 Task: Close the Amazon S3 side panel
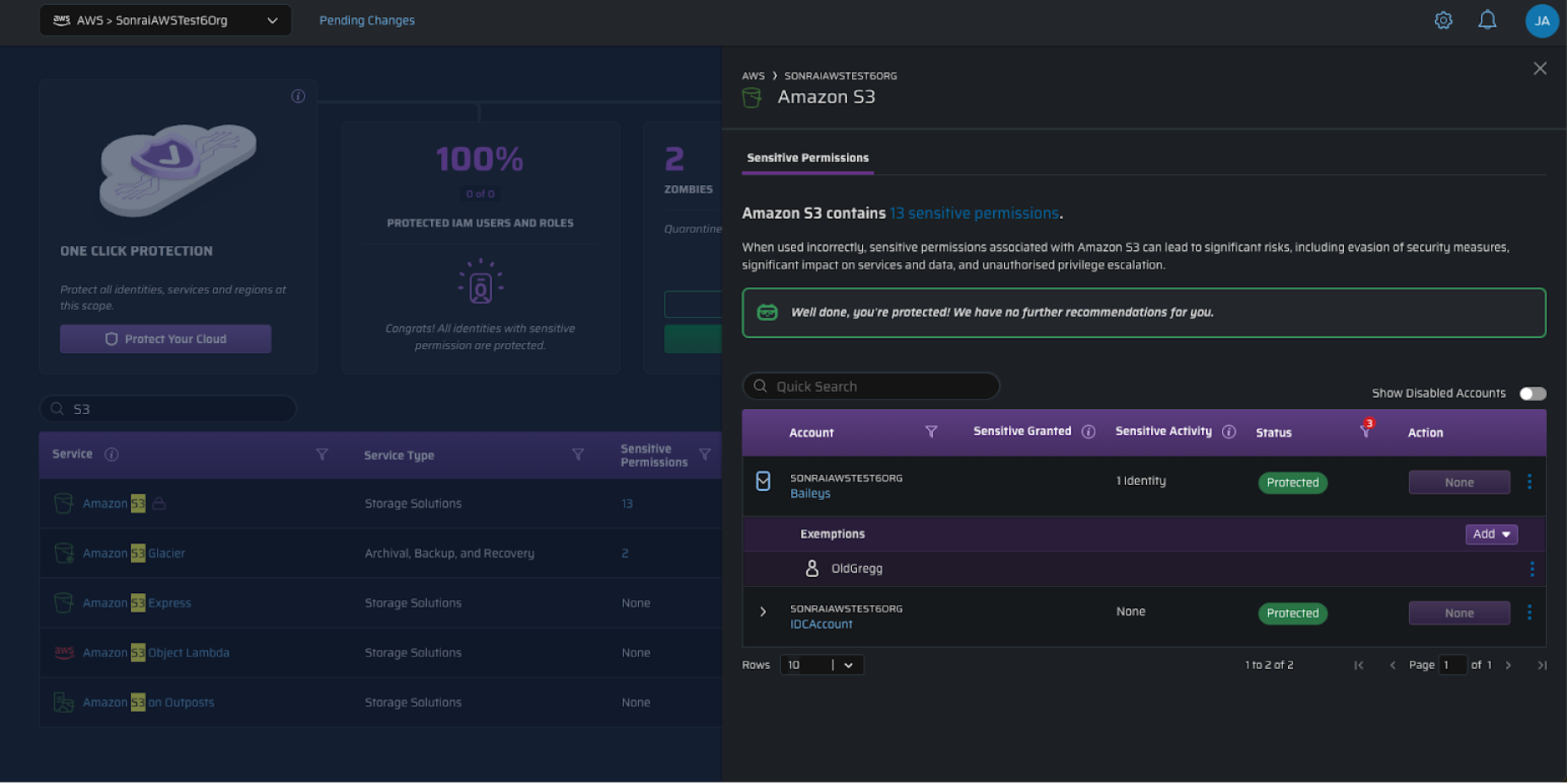tap(1540, 68)
